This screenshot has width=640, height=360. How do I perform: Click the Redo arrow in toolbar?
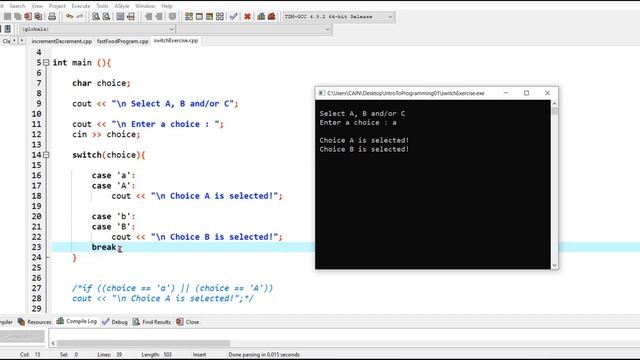pos(80,17)
